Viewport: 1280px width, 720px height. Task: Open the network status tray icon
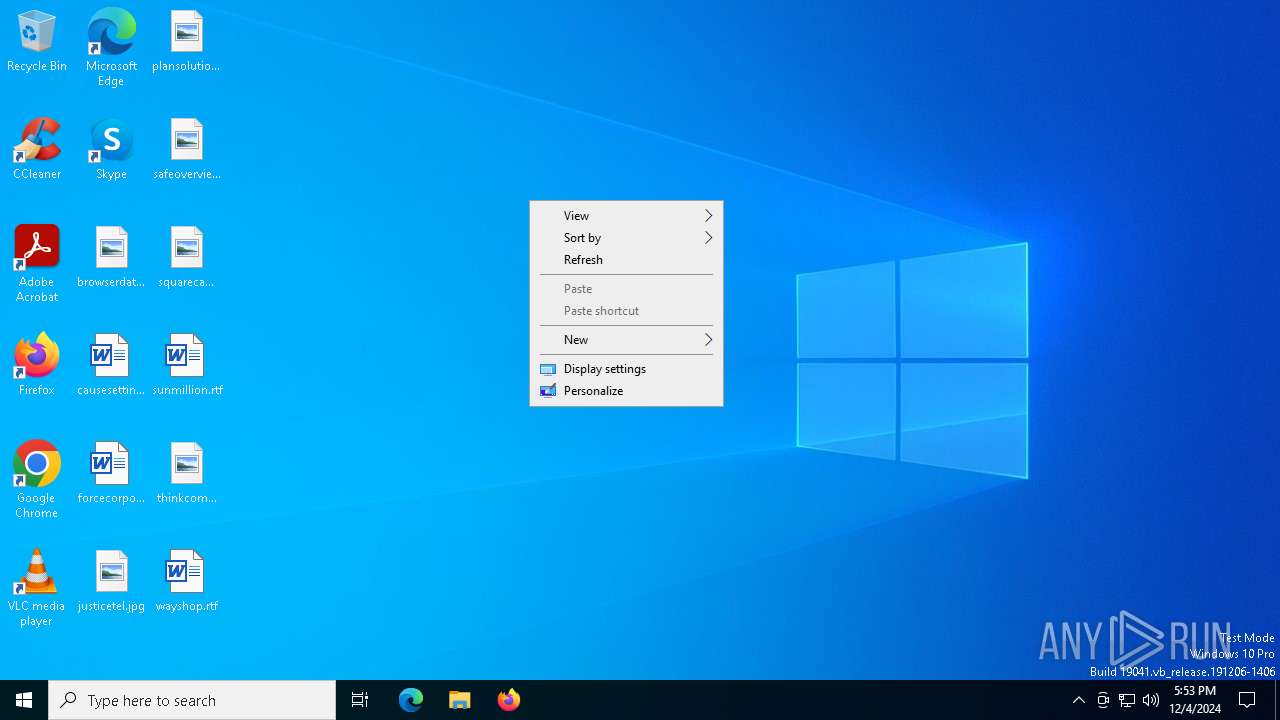pos(1127,700)
